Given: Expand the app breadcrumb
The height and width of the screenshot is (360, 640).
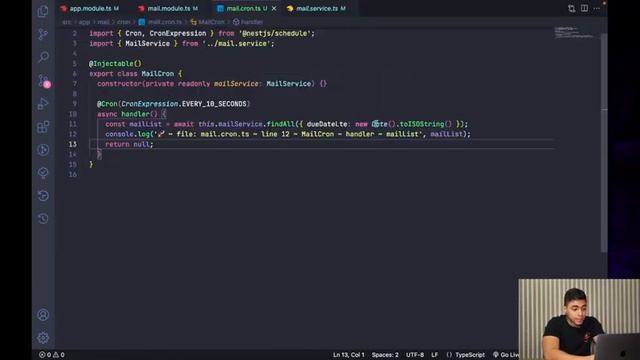Looking at the screenshot, I should coord(84,22).
